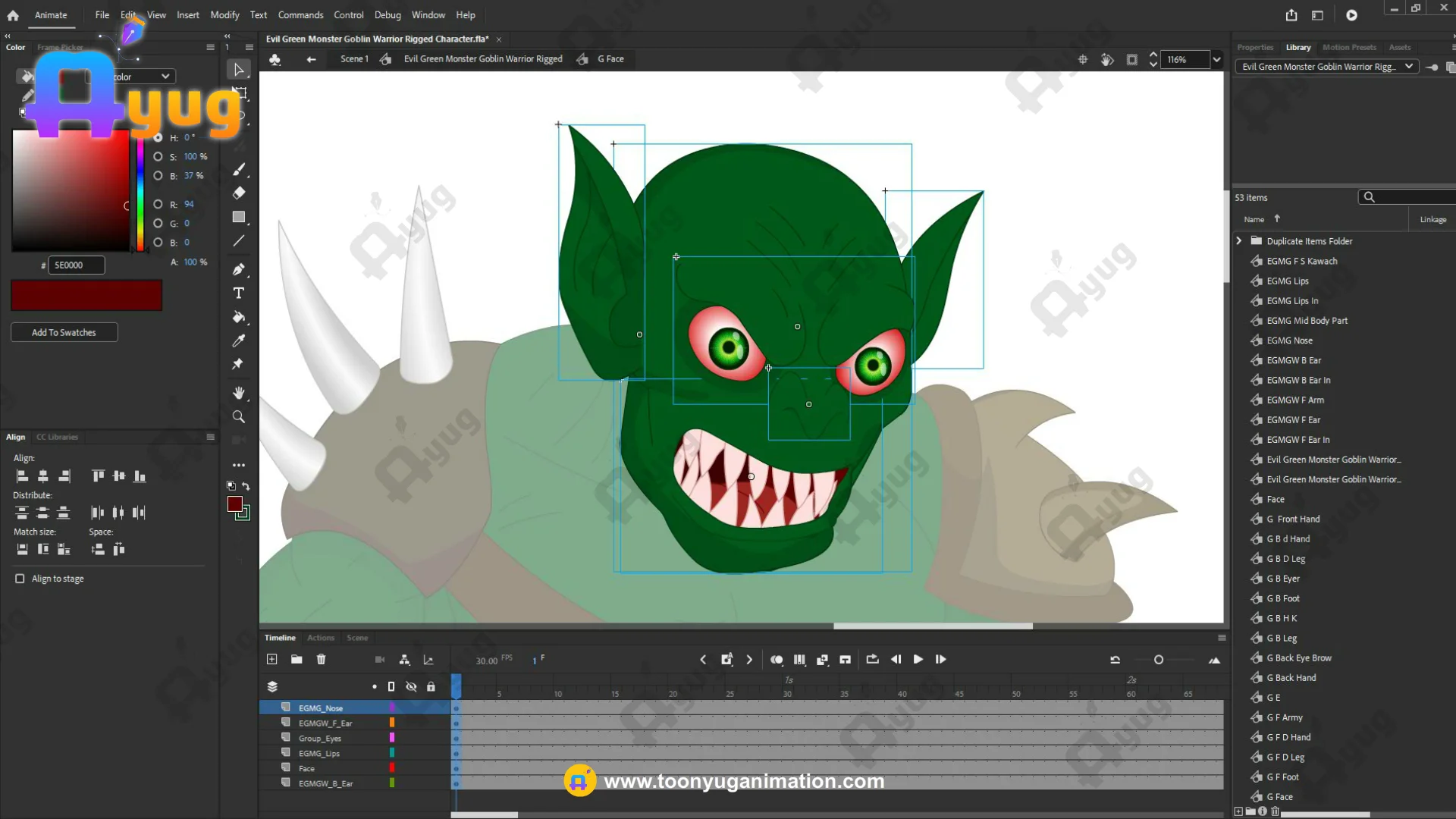Expand the Duplicate Items Folder
The height and width of the screenshot is (819, 1456).
1239,241
